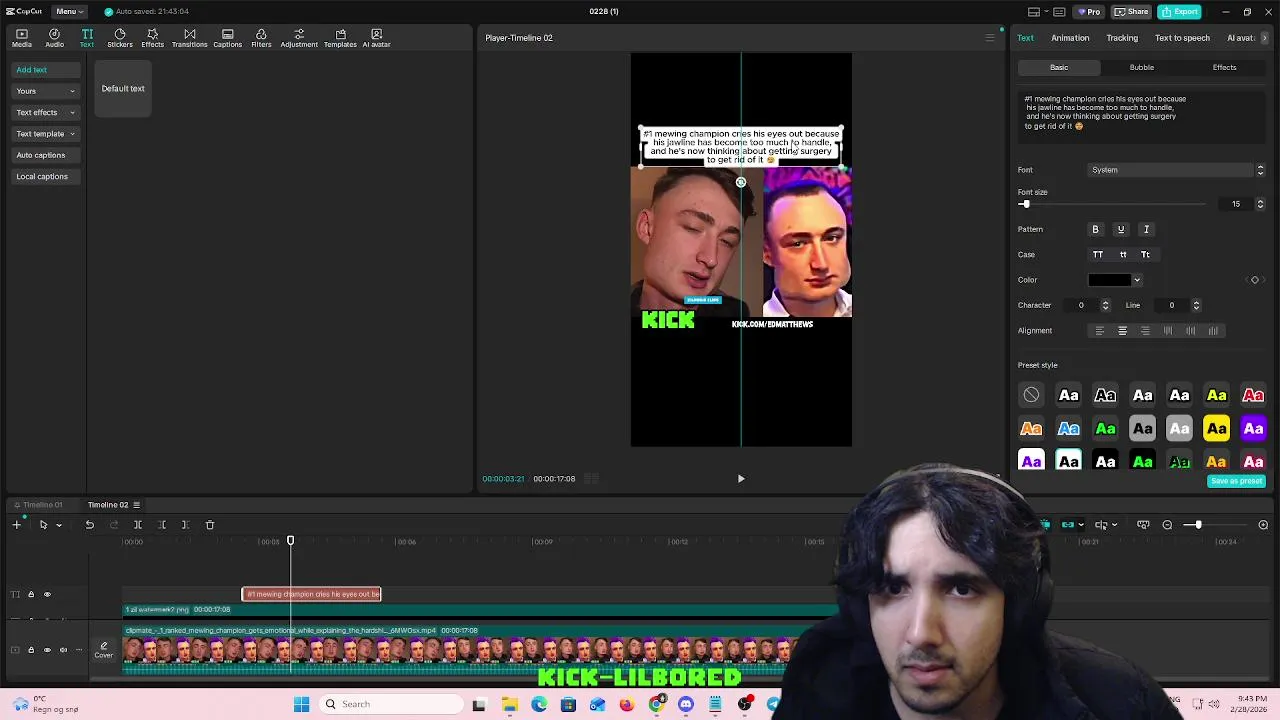Zoom in timeline with plus icon

click(x=1263, y=525)
